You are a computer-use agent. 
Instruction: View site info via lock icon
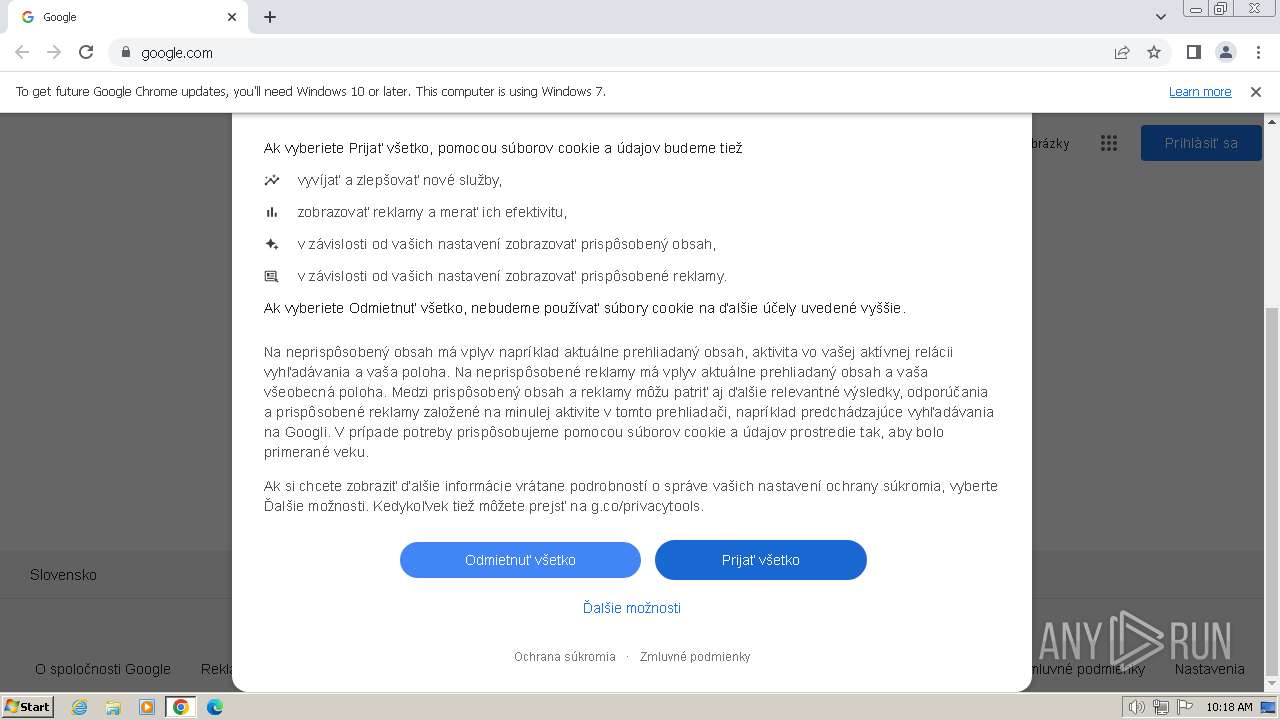point(125,52)
